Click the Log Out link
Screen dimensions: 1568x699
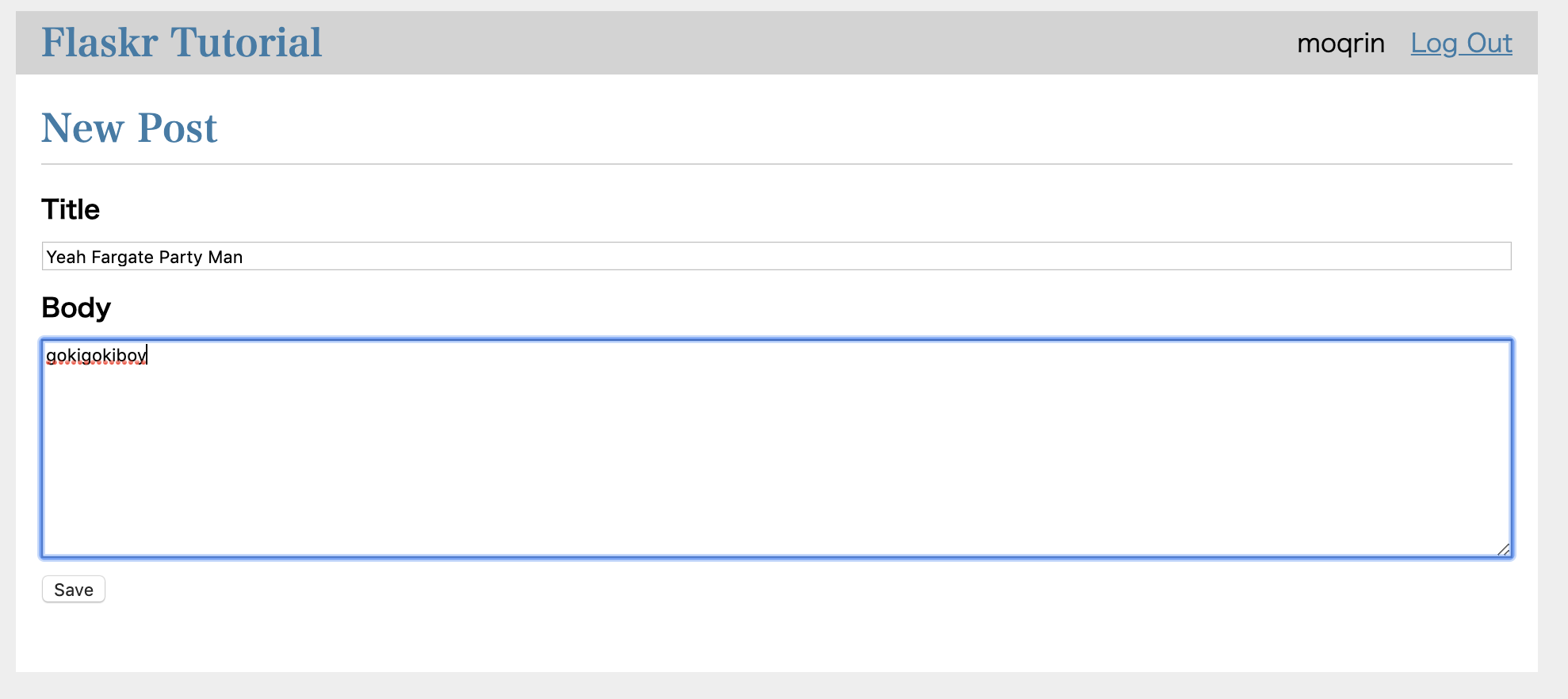(1461, 43)
